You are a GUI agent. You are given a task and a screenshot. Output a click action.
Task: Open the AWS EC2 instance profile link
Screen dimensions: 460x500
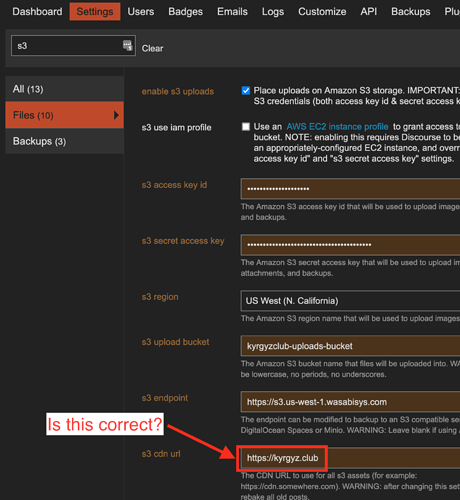(x=337, y=127)
